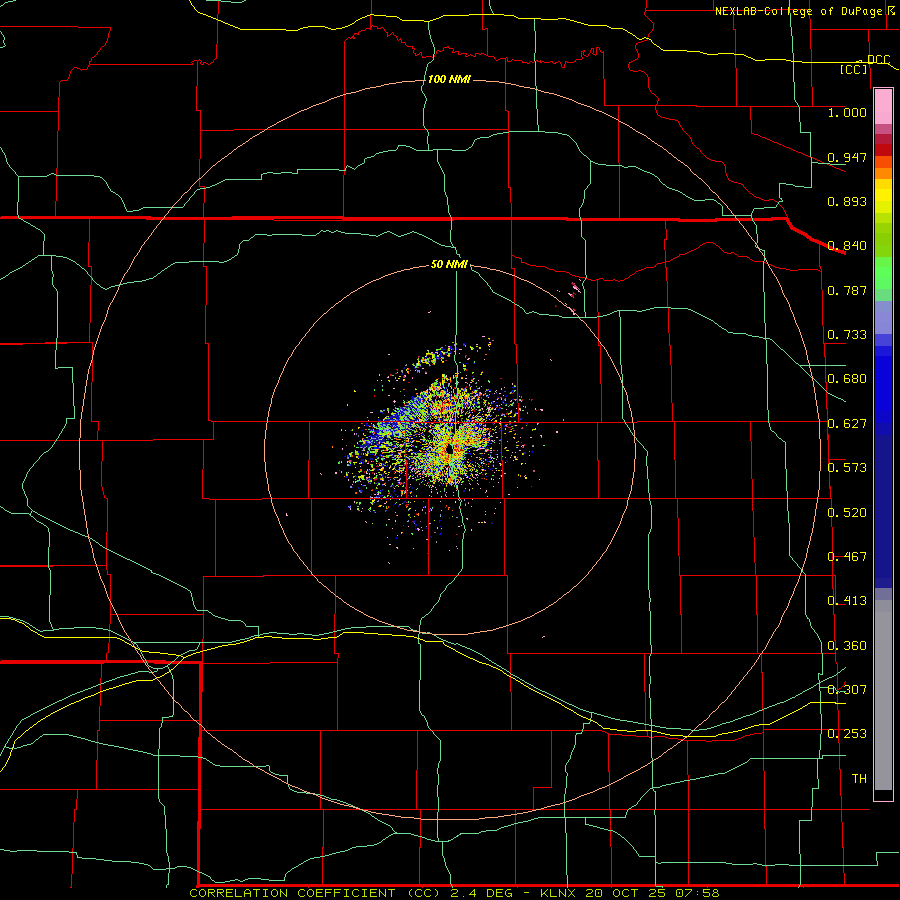Viewport: 900px width, 900px height.
Task: Click the 0.573 scale label
Action: tap(847, 468)
